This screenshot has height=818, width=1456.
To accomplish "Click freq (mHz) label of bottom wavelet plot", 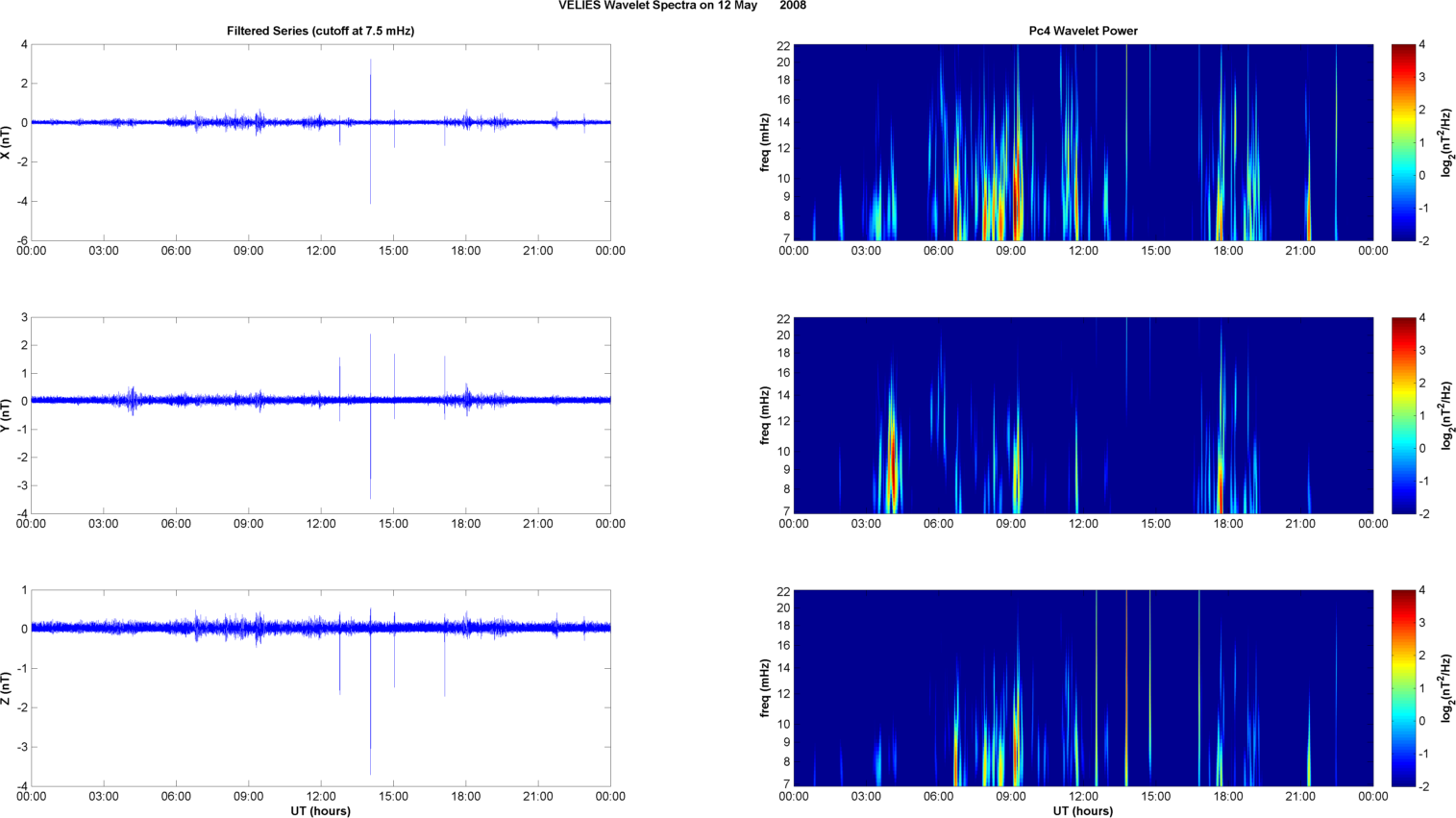I will [765, 688].
